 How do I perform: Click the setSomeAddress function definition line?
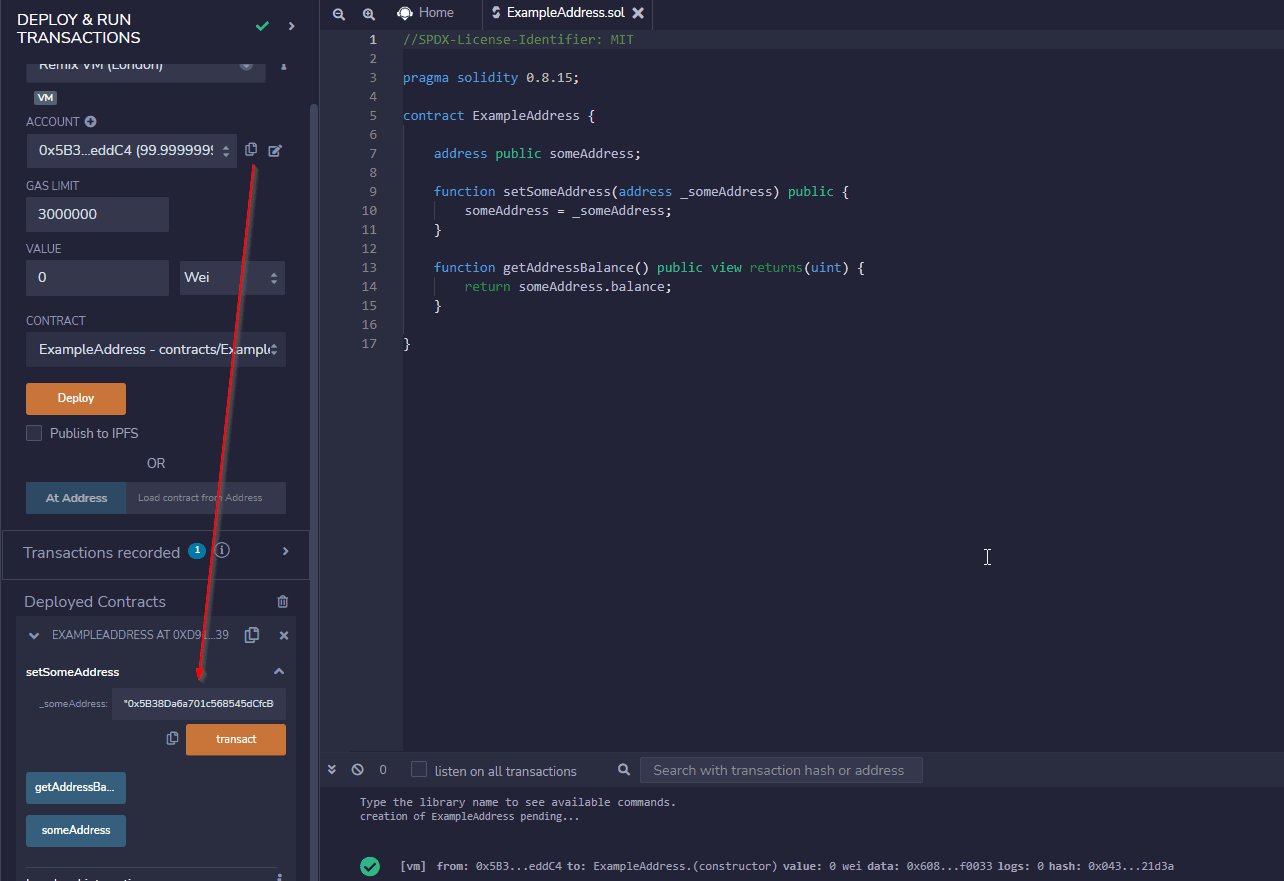(x=641, y=191)
